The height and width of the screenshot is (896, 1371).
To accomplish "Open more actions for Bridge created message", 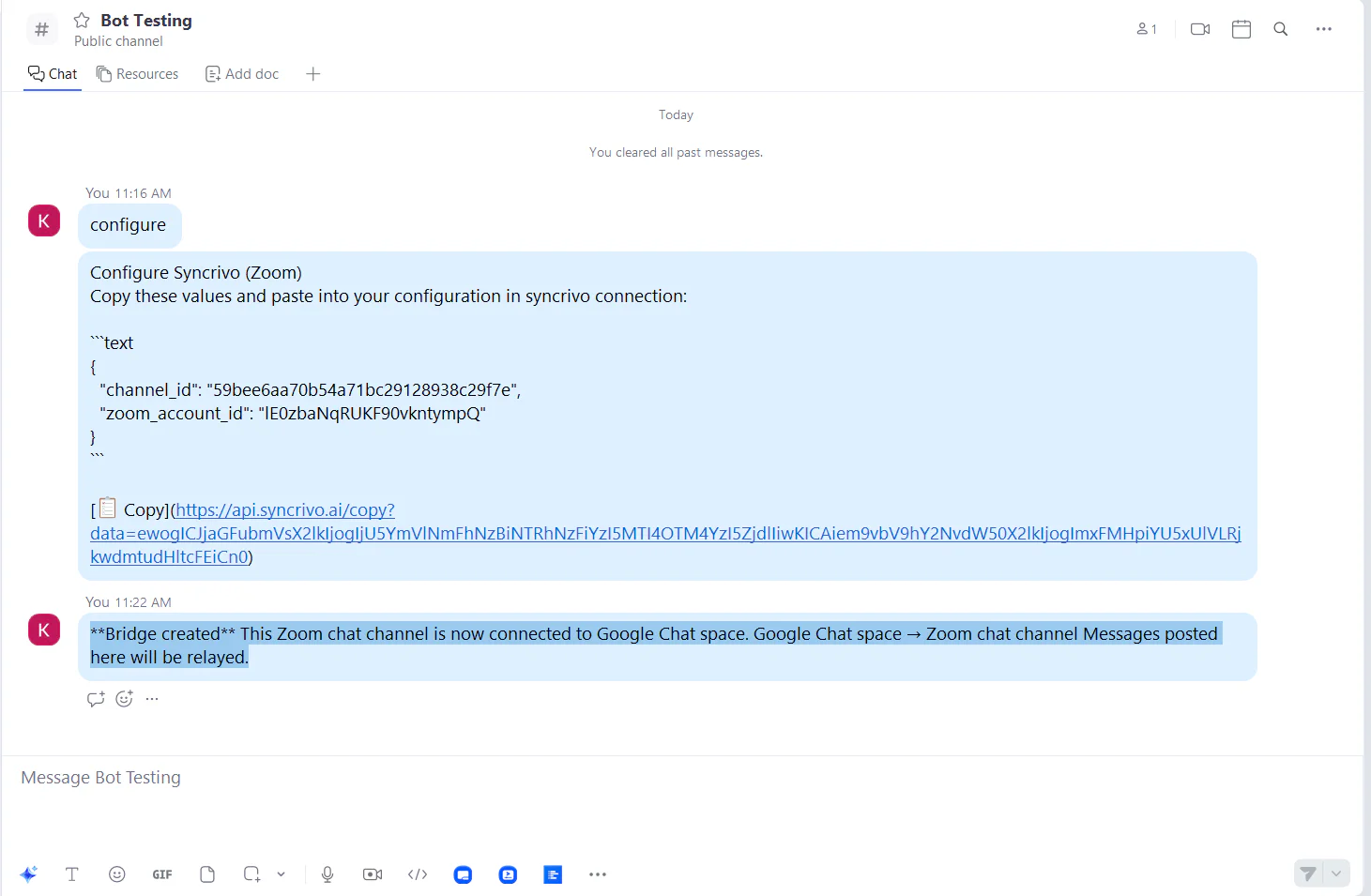I will pyautogui.click(x=152, y=699).
